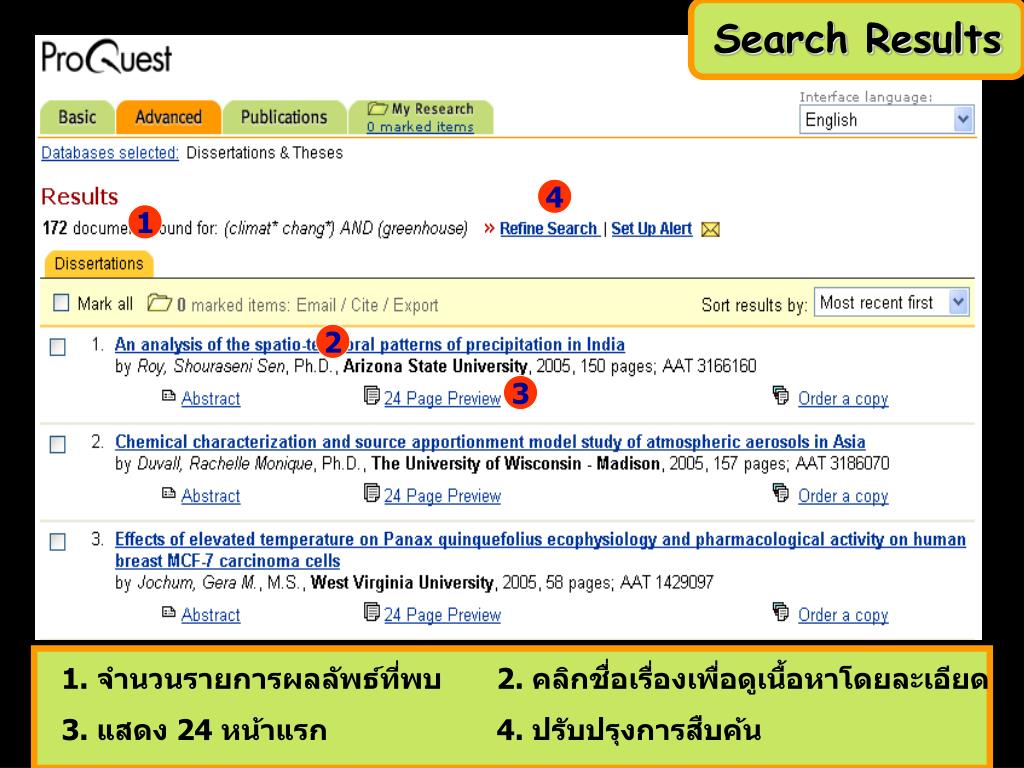Open Chemical characterization atmospheric aerosols title
Viewport: 1024px width, 768px height.
pyautogui.click(x=490, y=441)
